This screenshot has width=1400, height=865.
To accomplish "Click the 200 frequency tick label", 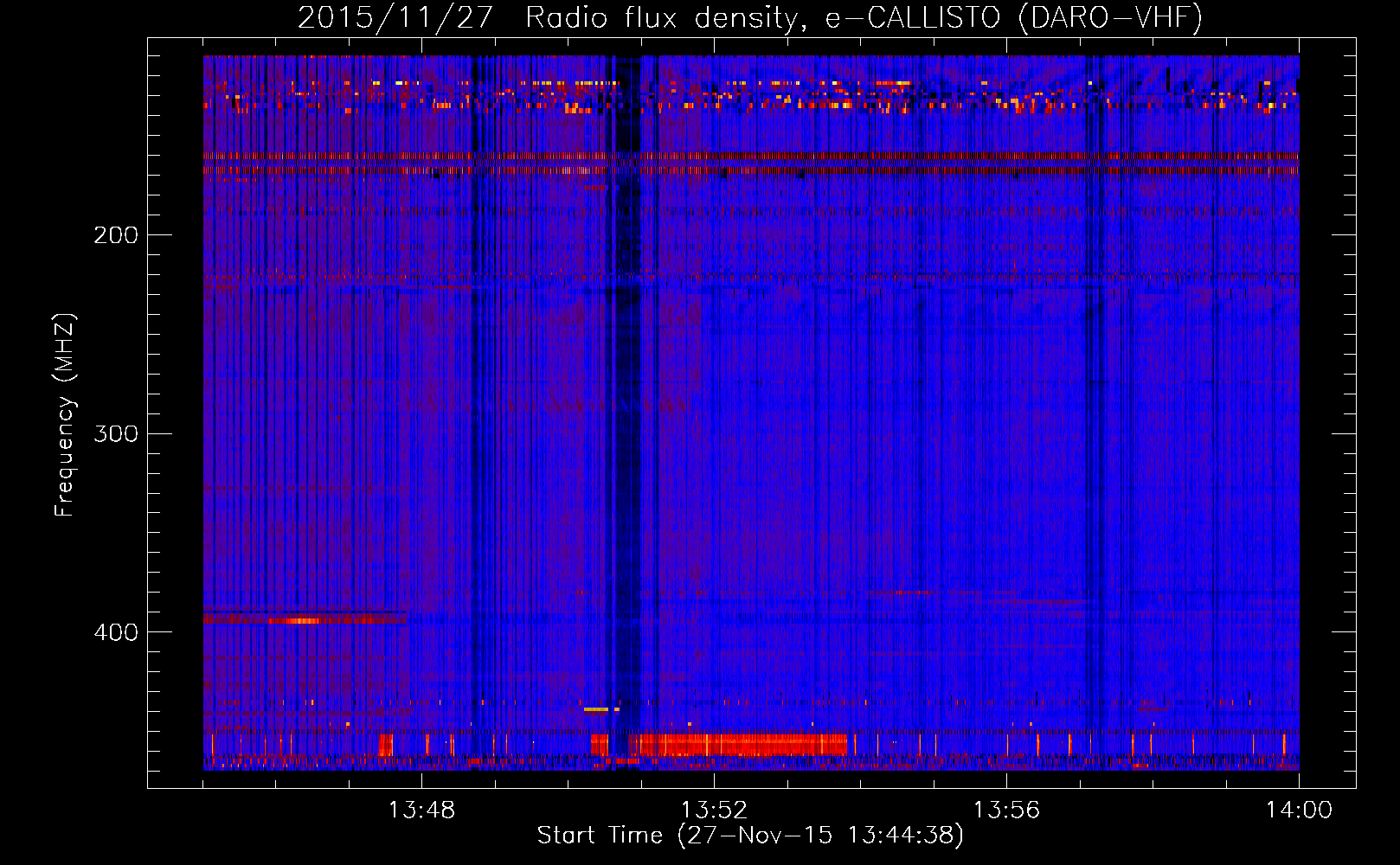I will pos(115,235).
